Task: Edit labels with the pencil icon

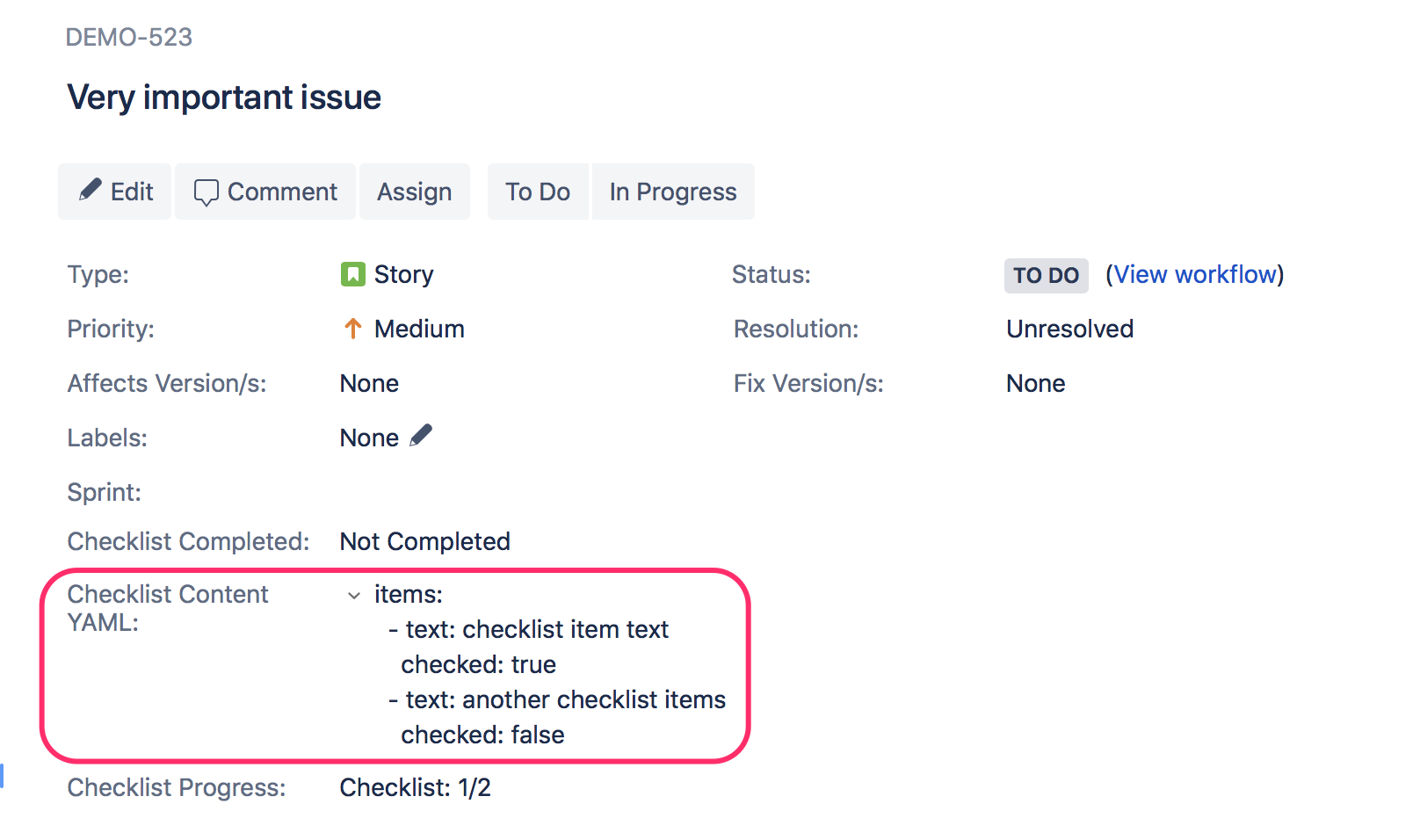Action: point(422,436)
